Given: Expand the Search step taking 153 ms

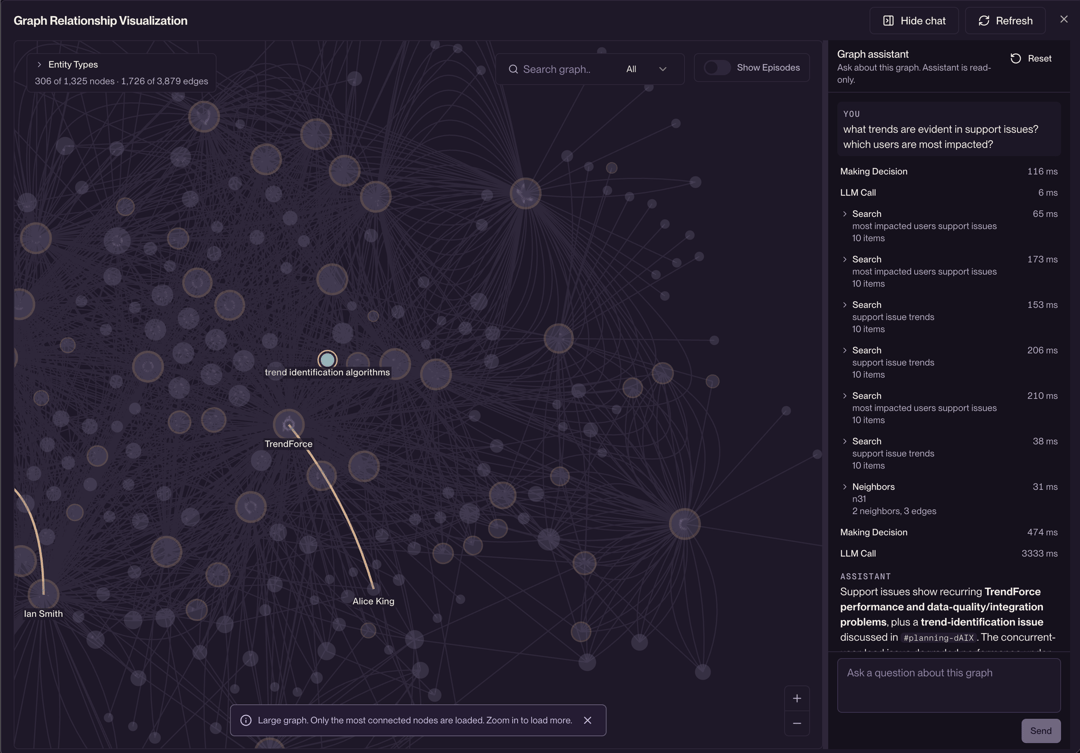Looking at the screenshot, I should click(845, 305).
